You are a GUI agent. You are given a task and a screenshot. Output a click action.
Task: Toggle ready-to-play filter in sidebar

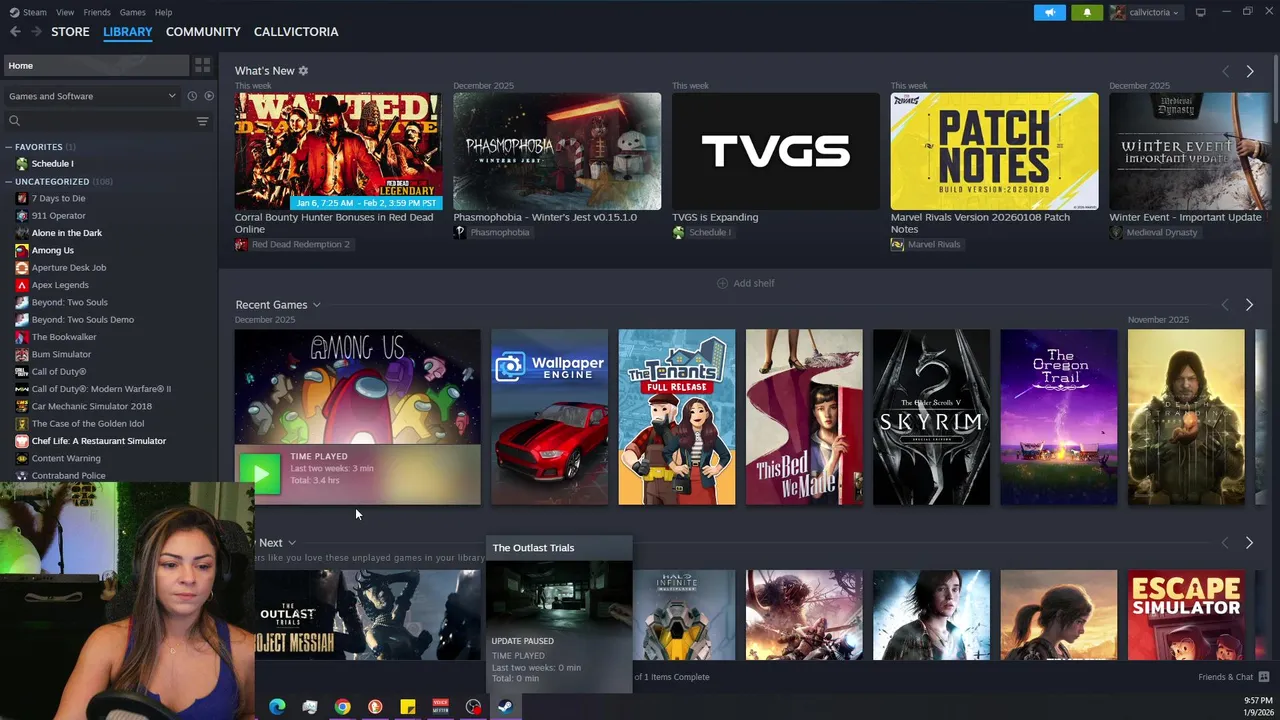209,96
